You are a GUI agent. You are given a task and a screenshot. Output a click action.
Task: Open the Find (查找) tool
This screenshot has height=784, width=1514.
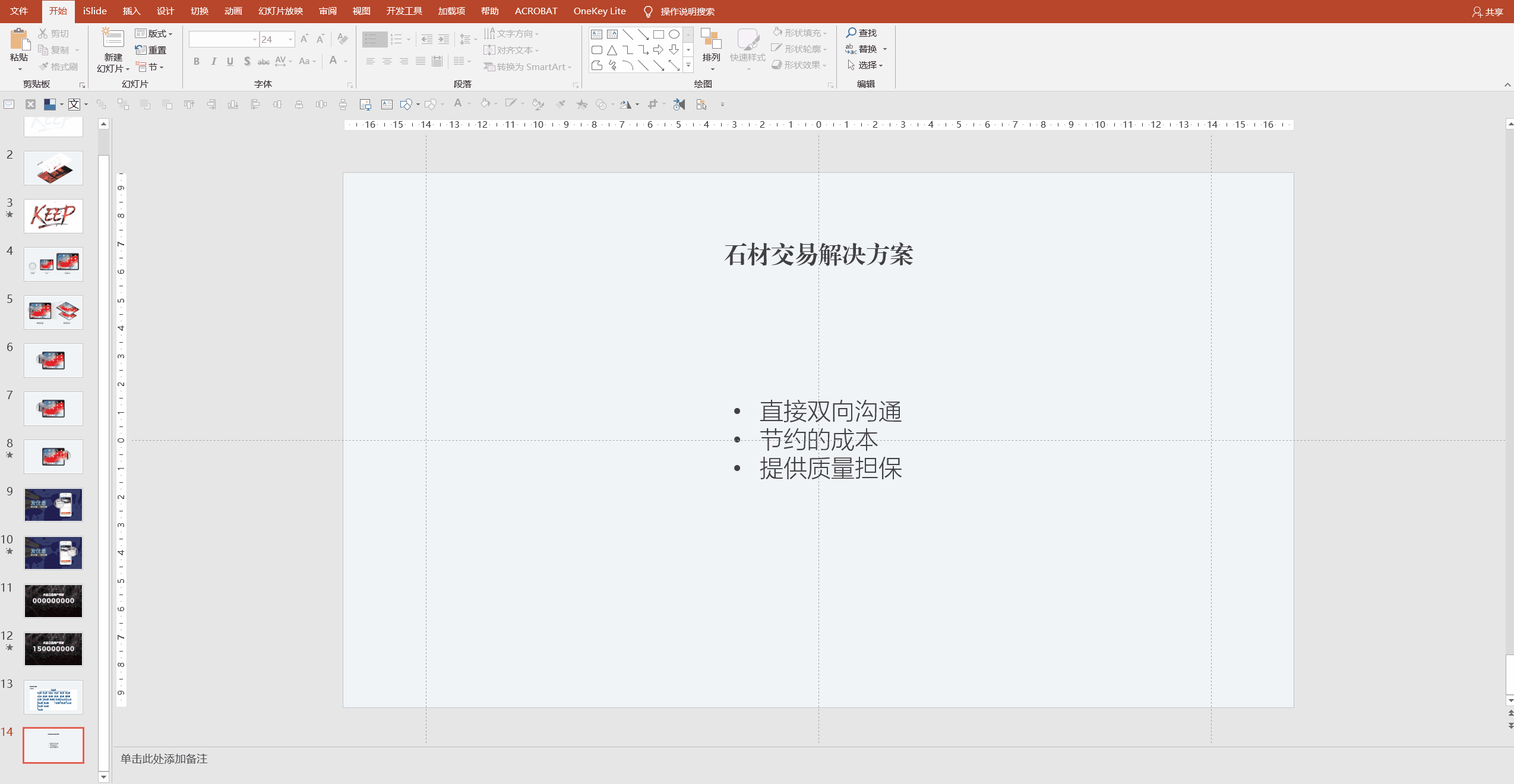[x=863, y=33]
